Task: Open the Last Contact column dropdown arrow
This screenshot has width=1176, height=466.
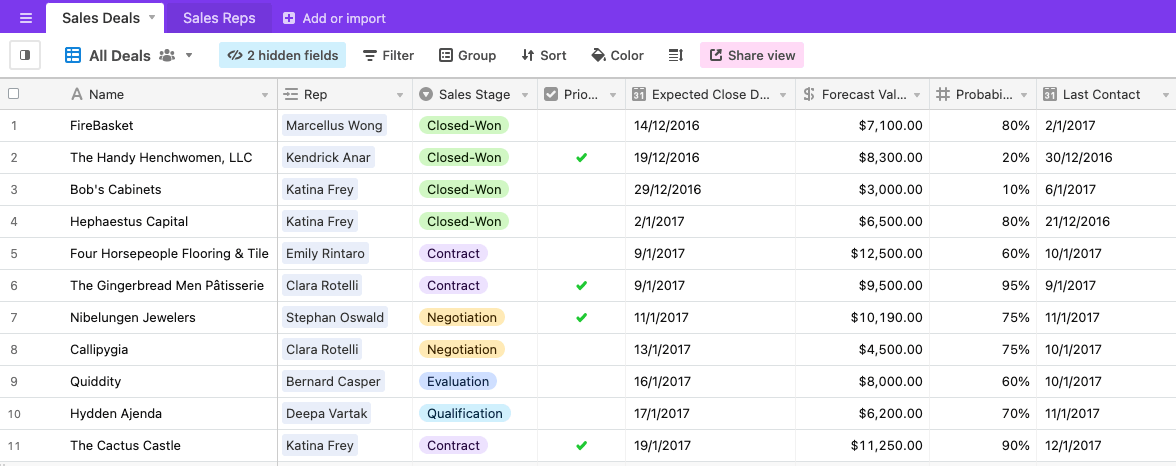Action: point(1165,95)
